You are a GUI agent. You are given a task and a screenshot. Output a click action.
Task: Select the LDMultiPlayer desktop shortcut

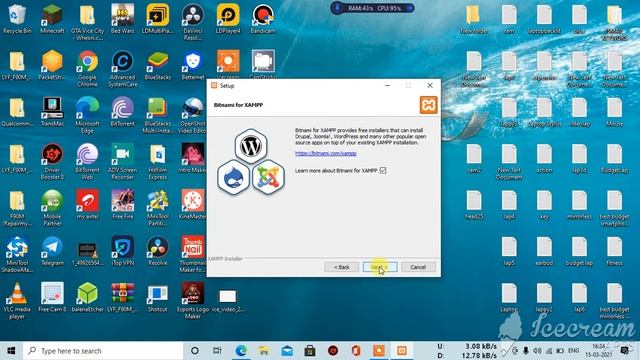coord(158,19)
